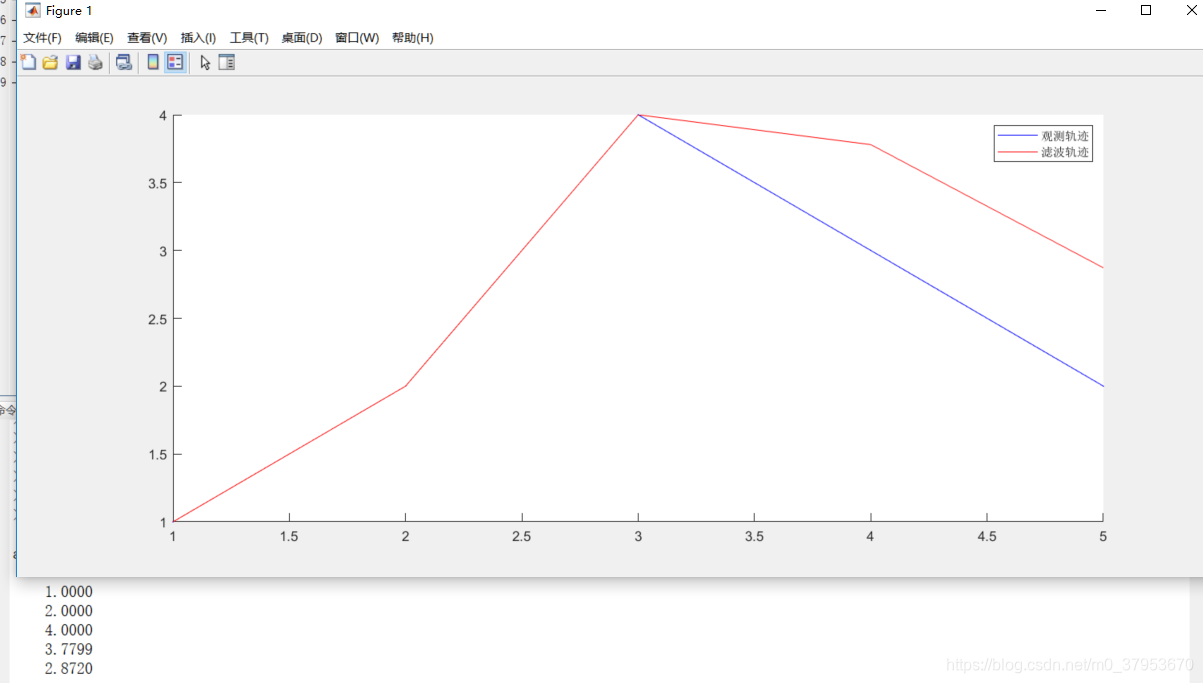Click the New Figure toolbar icon
This screenshot has height=683, width=1203.
click(29, 62)
